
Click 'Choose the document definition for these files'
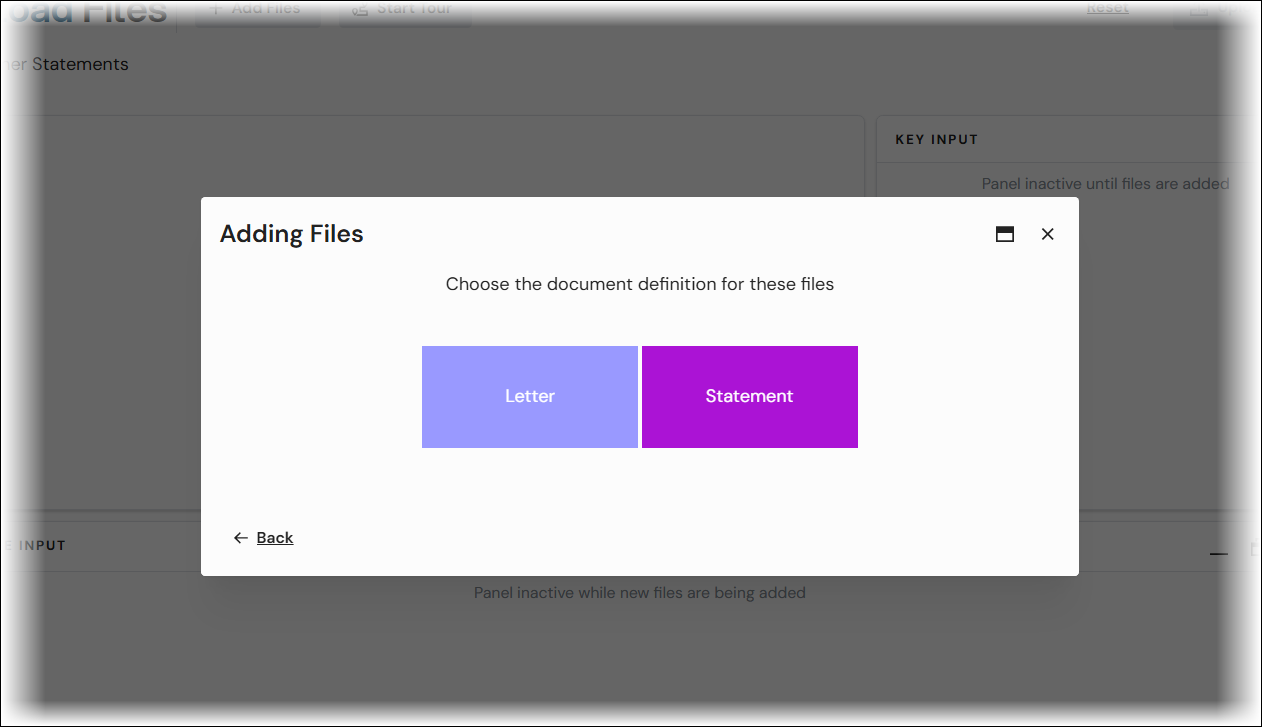coord(640,284)
